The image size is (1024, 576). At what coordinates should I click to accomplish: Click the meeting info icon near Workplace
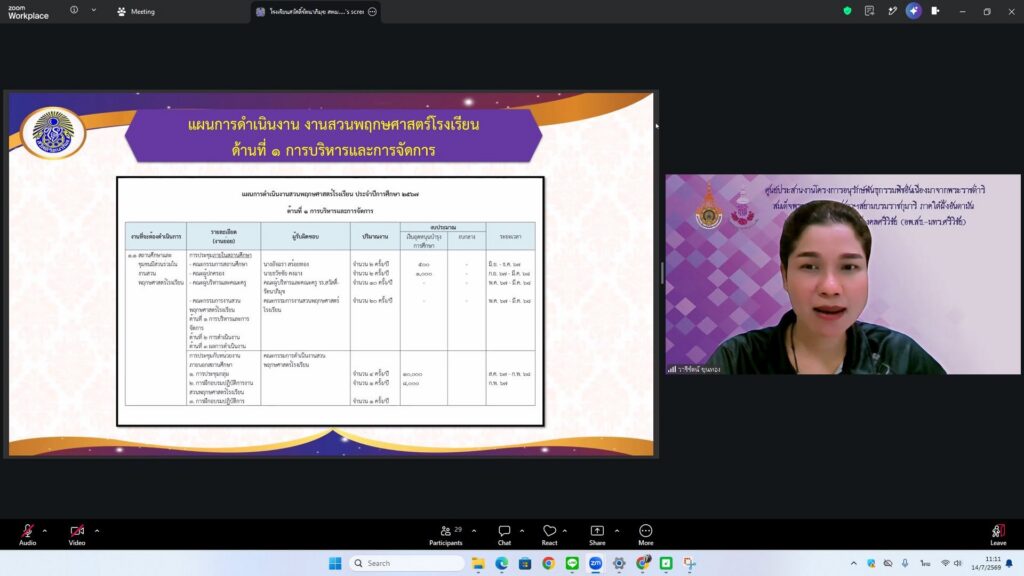(x=74, y=10)
